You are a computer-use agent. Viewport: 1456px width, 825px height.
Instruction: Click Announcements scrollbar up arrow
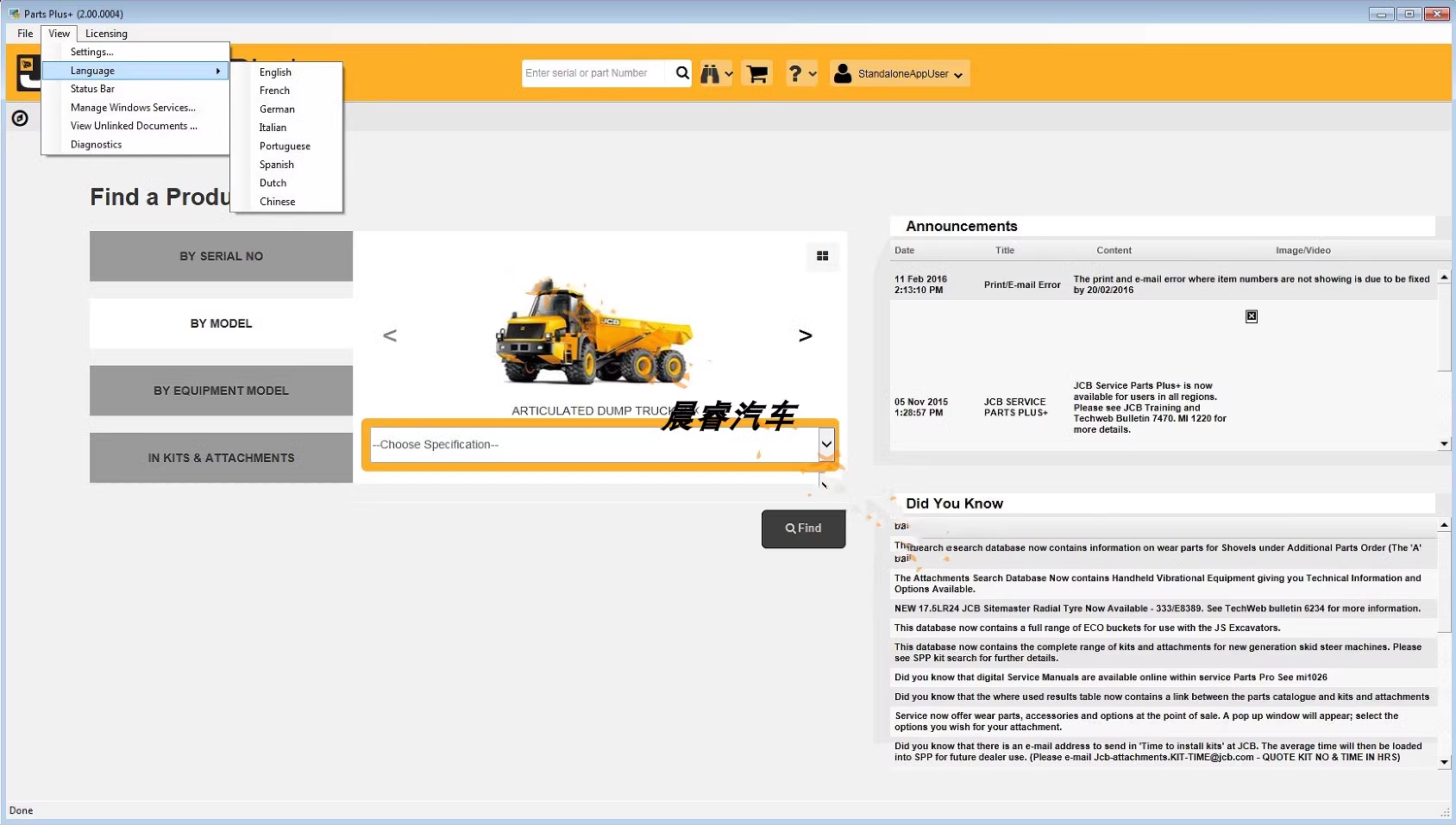[x=1445, y=278]
